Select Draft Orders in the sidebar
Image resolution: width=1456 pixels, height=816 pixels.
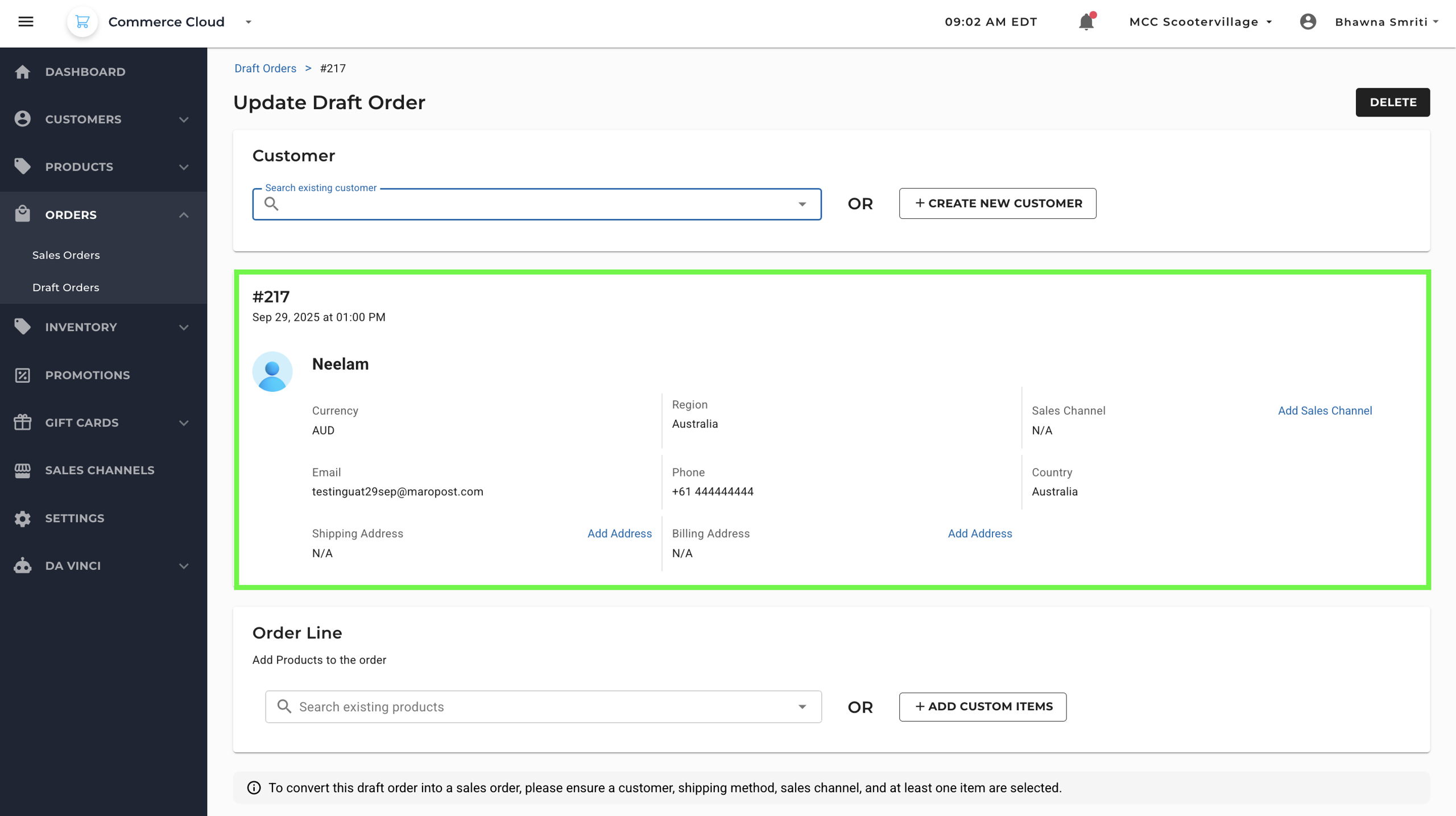(66, 287)
